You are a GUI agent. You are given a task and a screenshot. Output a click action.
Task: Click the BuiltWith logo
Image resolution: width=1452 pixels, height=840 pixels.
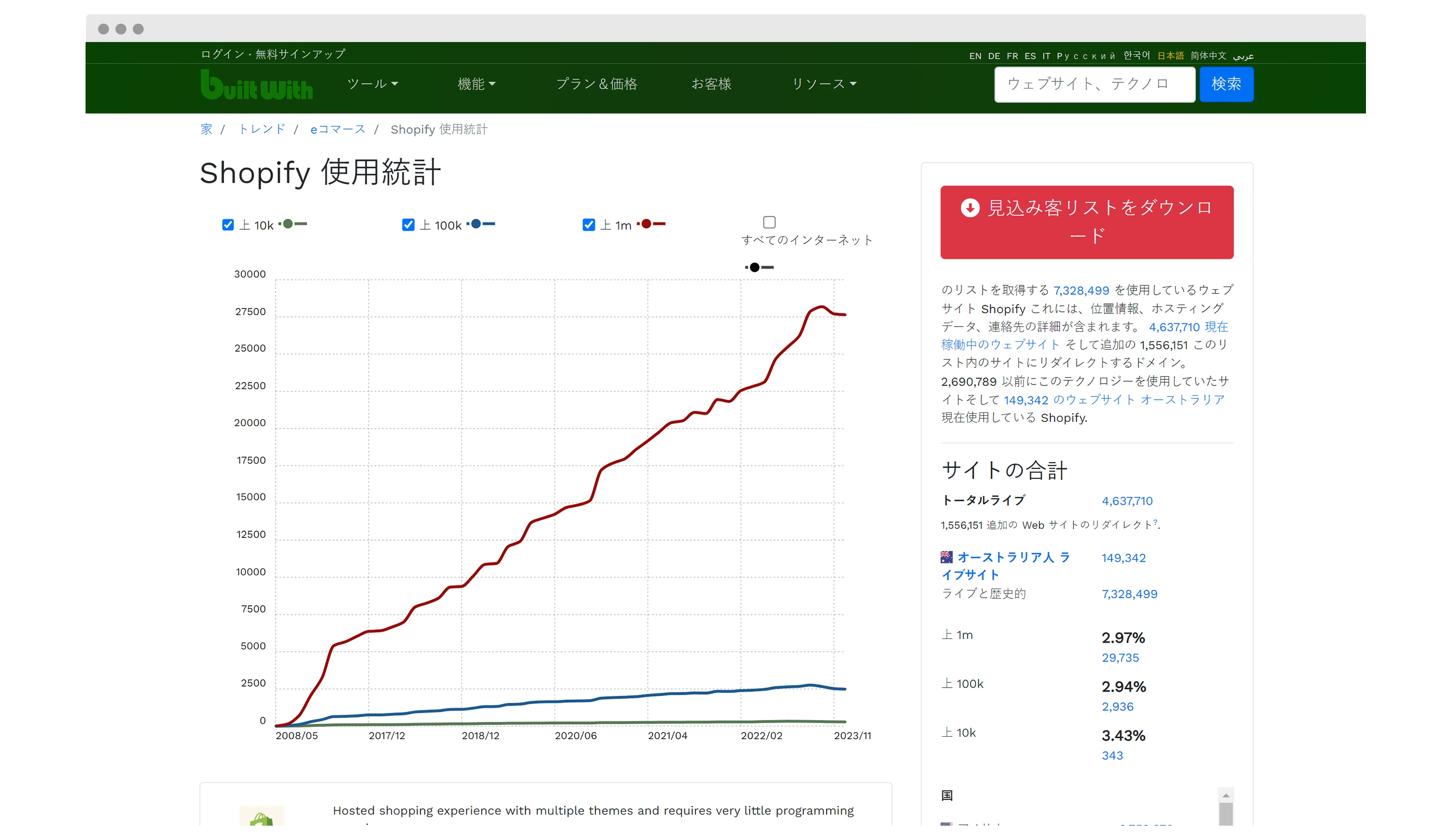click(x=256, y=84)
